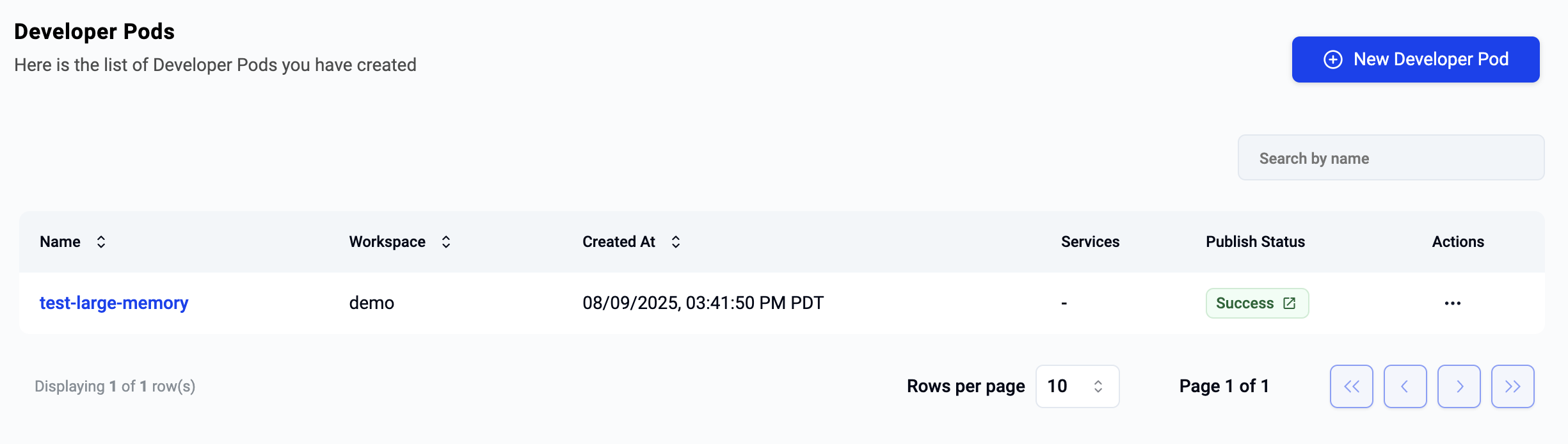Jump to last page with double-right arrows
Viewport: 1568px width, 444px height.
point(1513,386)
